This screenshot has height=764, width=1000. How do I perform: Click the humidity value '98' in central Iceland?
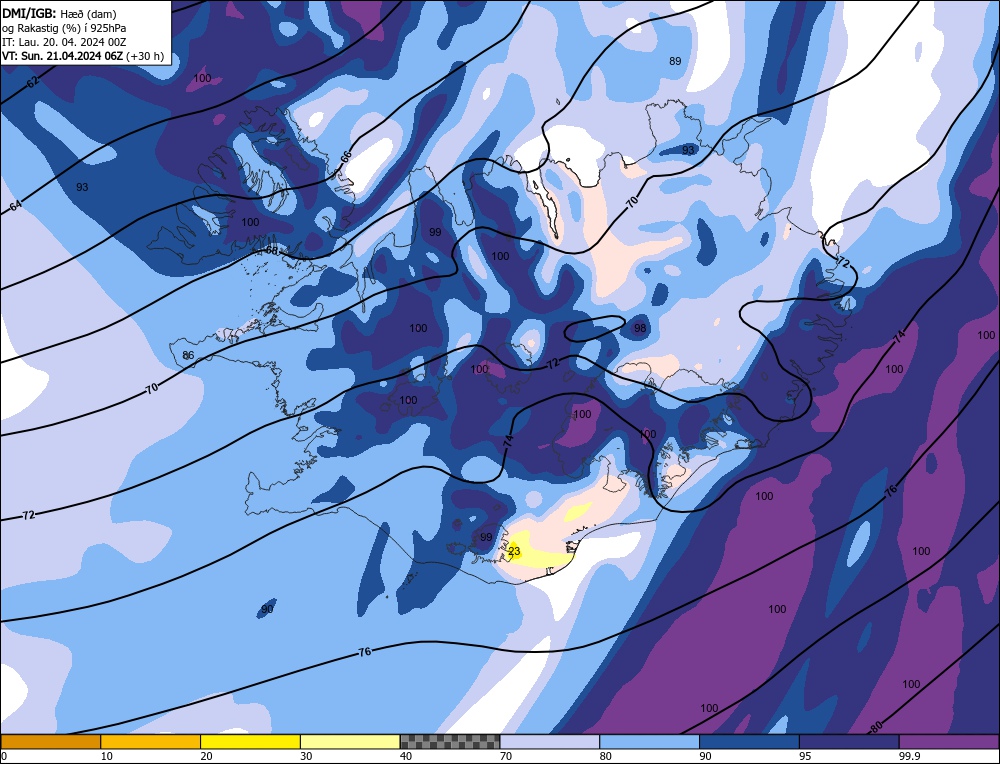(640, 328)
